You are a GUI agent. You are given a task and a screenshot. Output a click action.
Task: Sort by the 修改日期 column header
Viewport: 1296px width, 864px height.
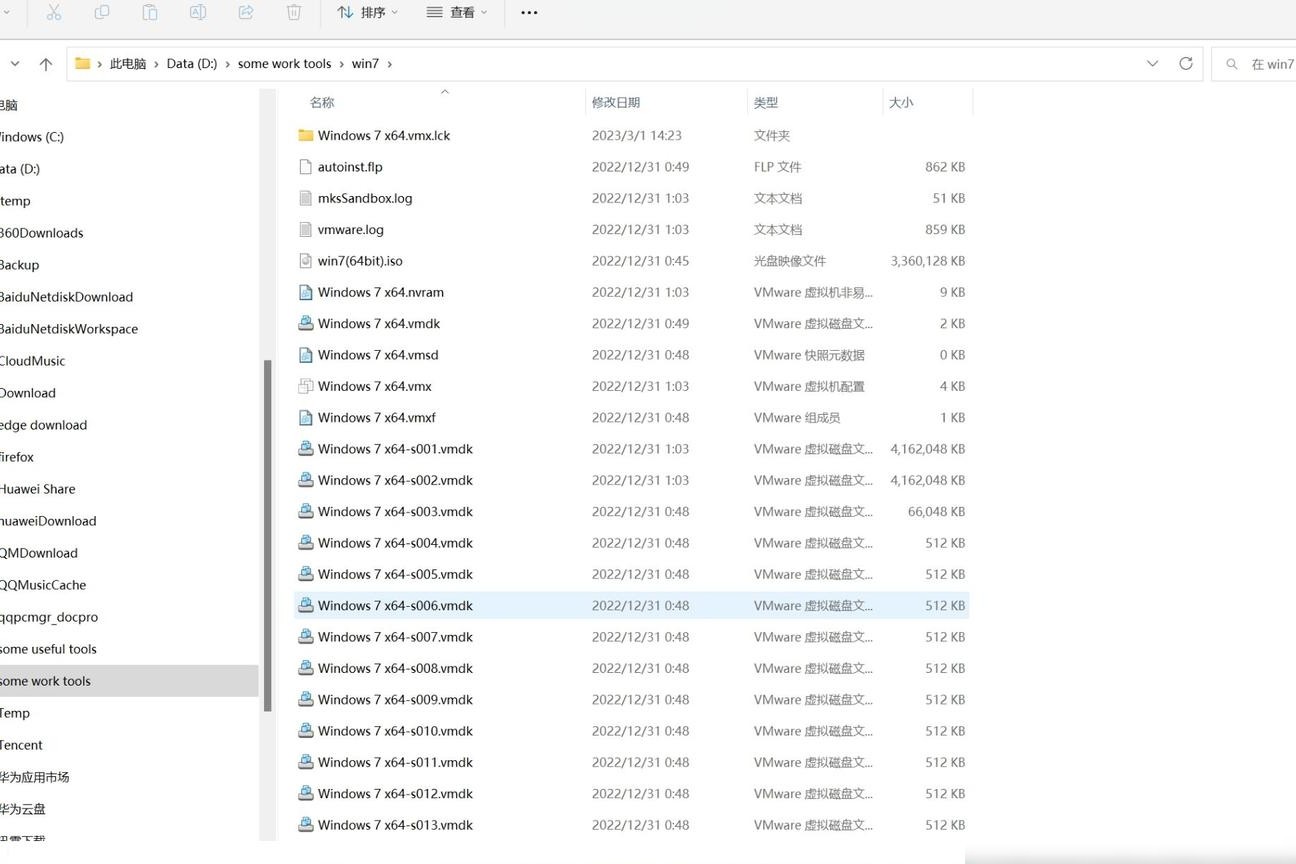(x=616, y=102)
